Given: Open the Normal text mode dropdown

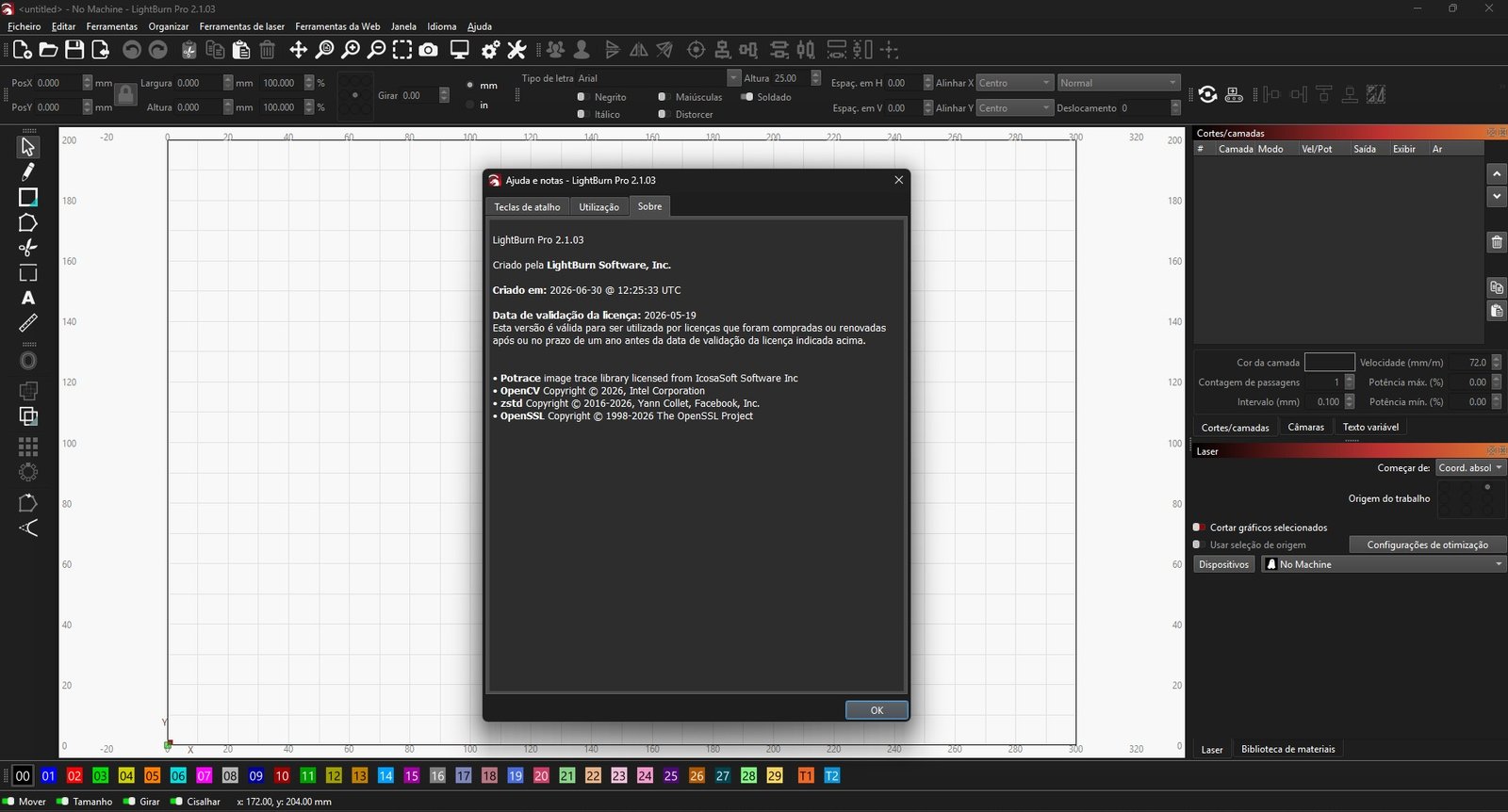Looking at the screenshot, I should point(1119,83).
